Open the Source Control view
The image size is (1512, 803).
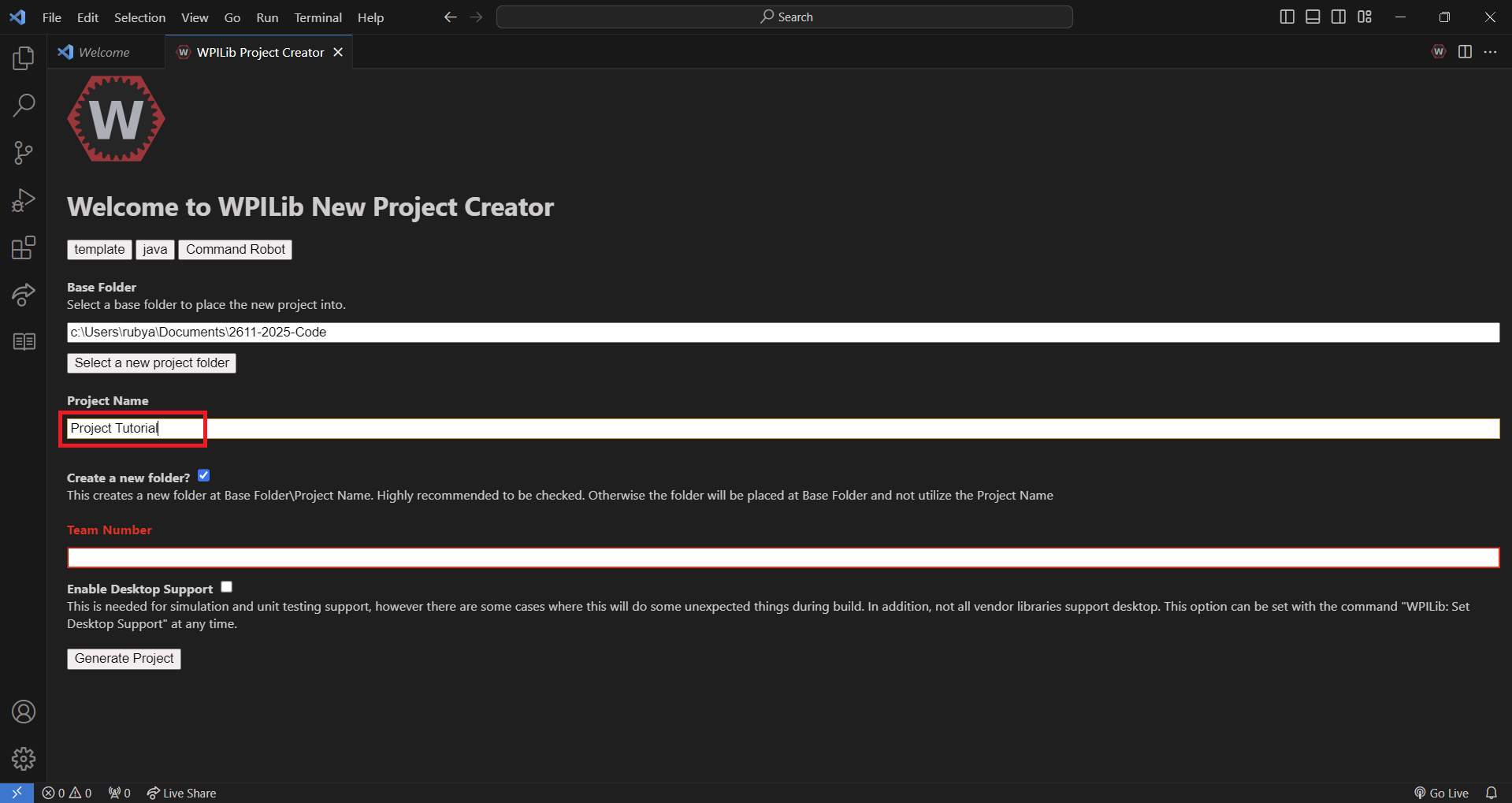pyautogui.click(x=24, y=153)
